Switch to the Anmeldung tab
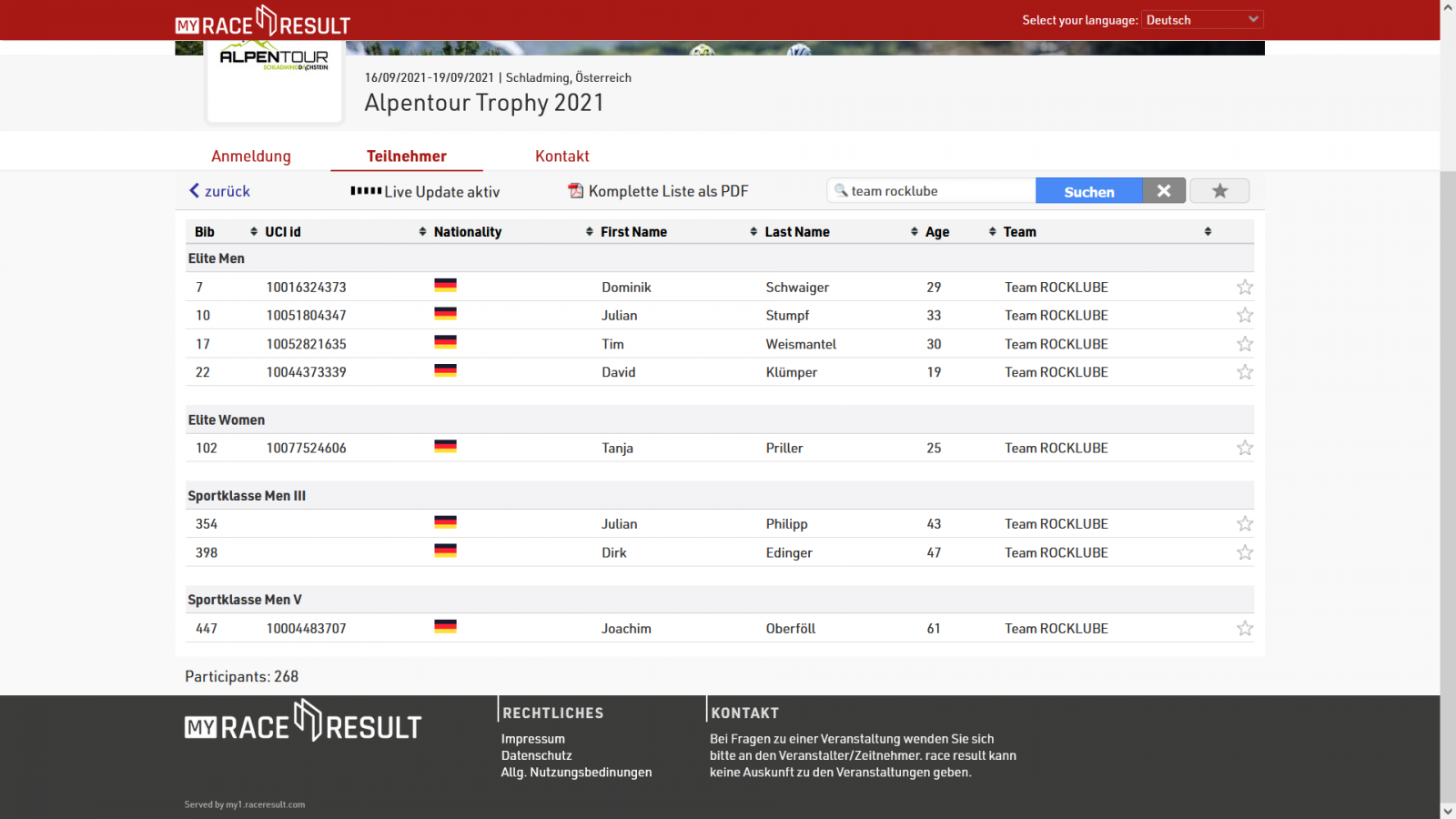The image size is (1456, 819). [x=251, y=157]
